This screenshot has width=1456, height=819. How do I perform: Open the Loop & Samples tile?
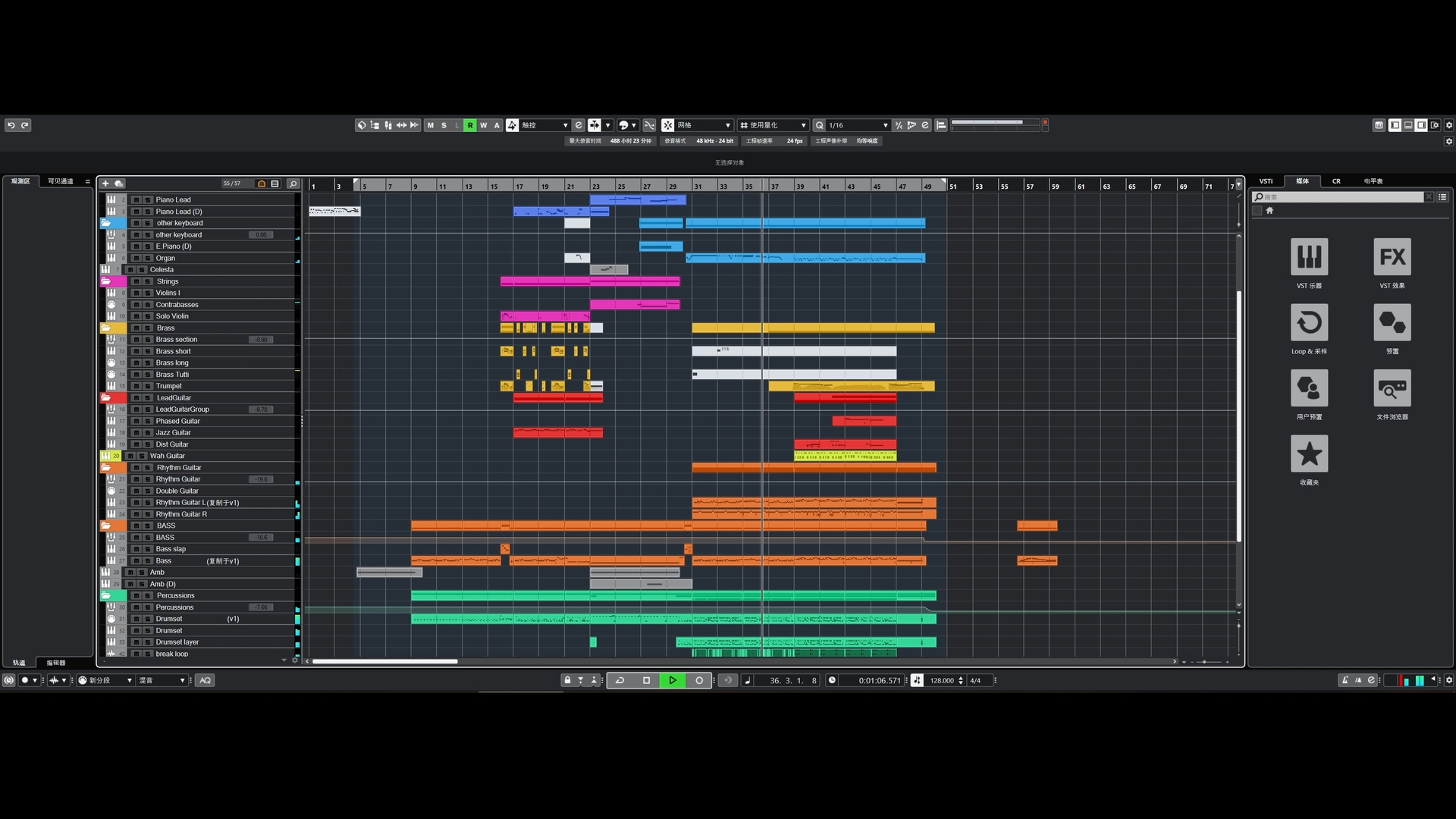1309,322
